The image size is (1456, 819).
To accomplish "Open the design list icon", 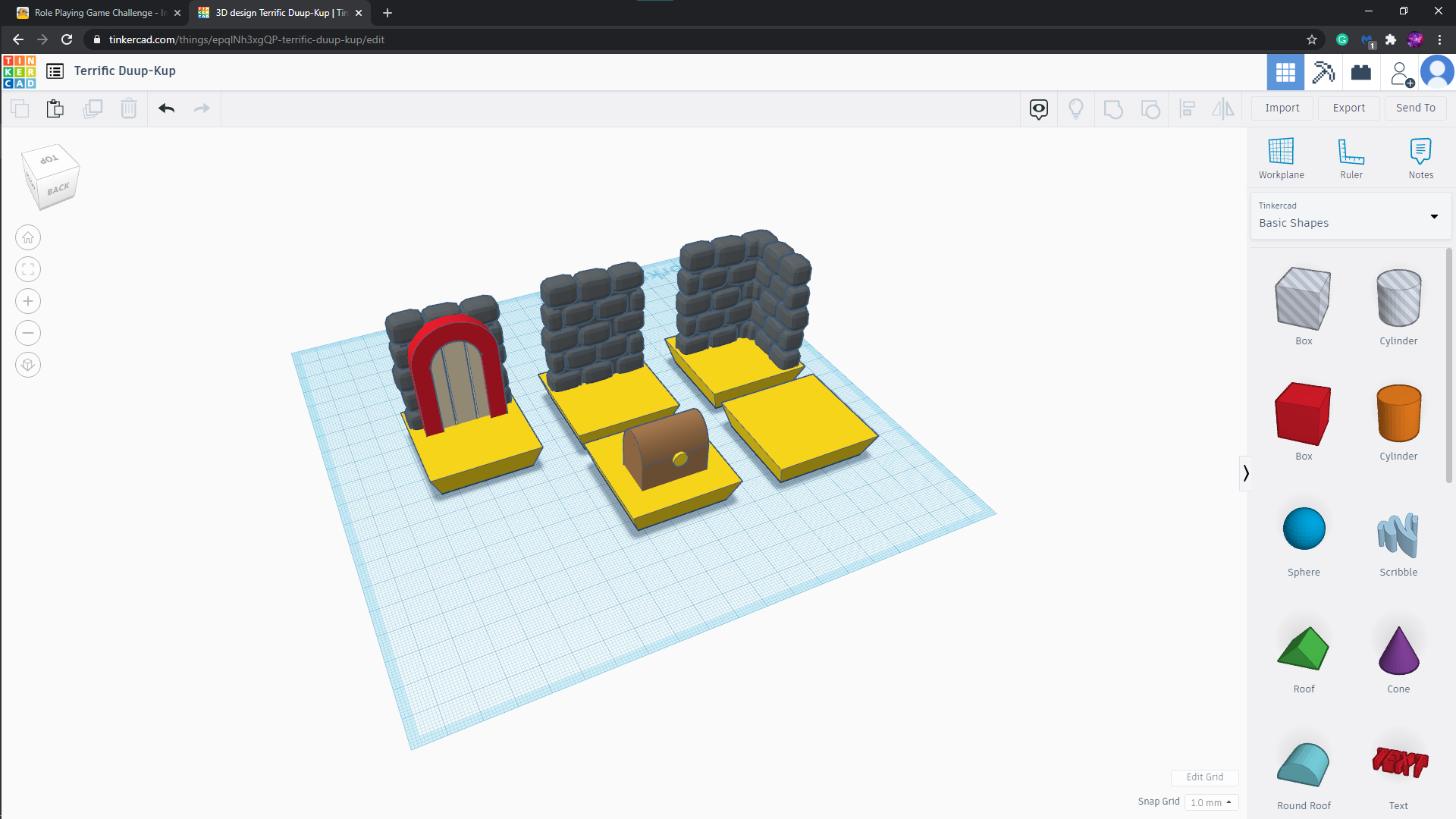I will click(55, 71).
